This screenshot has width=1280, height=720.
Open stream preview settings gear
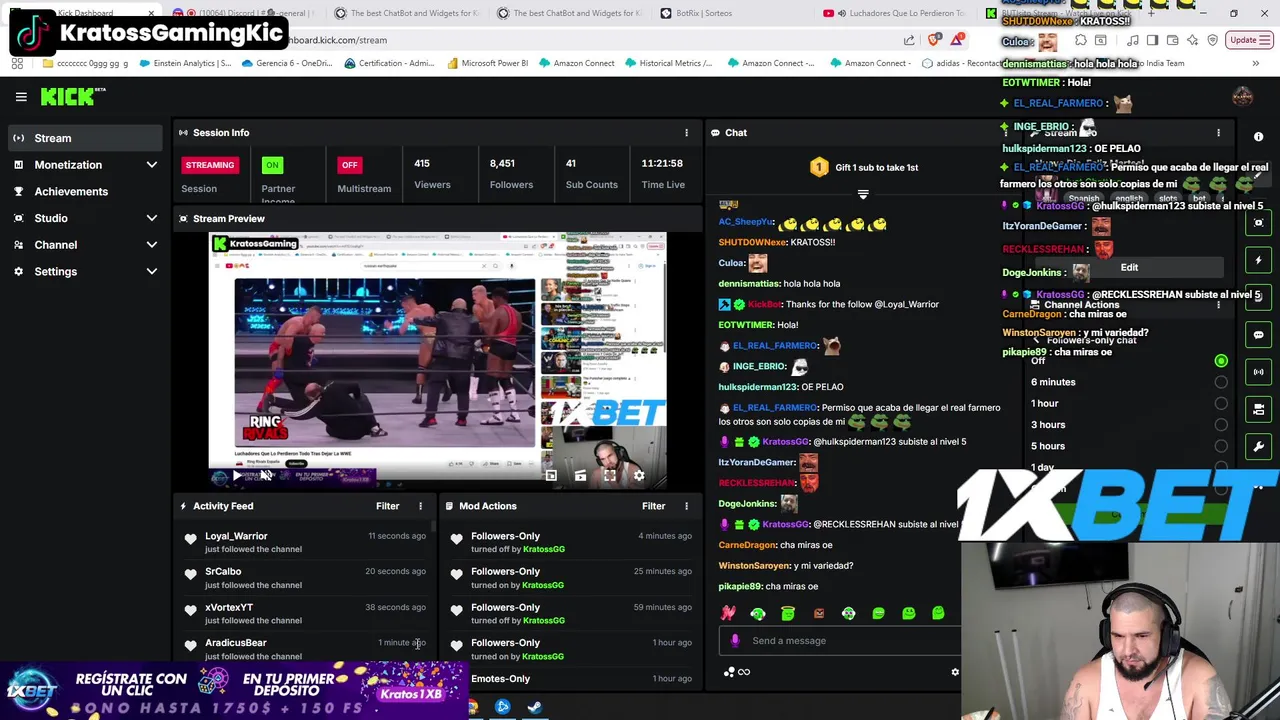point(638,476)
